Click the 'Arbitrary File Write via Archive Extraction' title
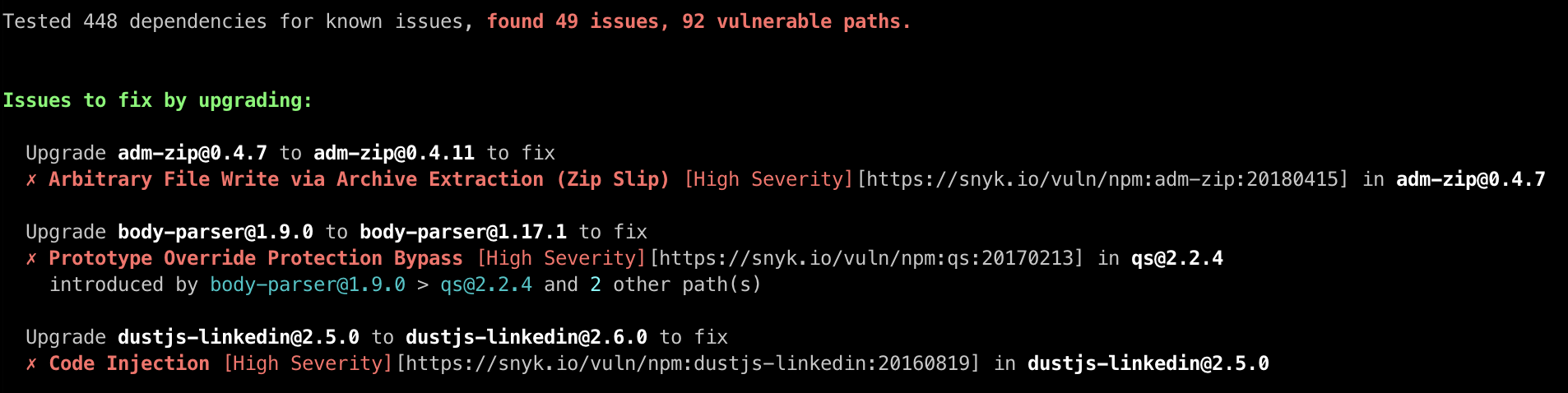The image size is (1568, 393). tap(296, 180)
